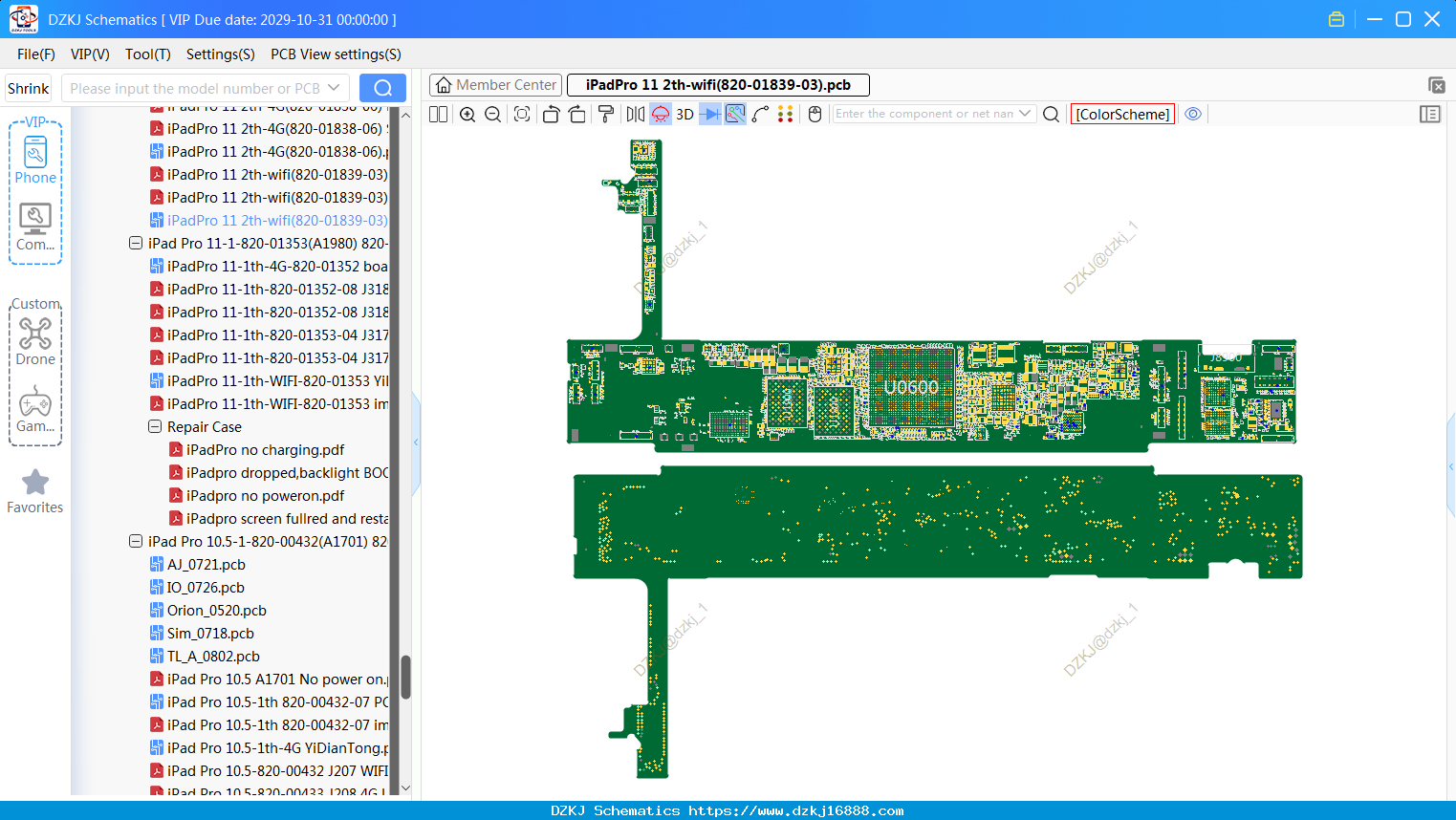The width and height of the screenshot is (1456, 820).
Task: Open PCB View settings(S) menu
Action: (336, 54)
